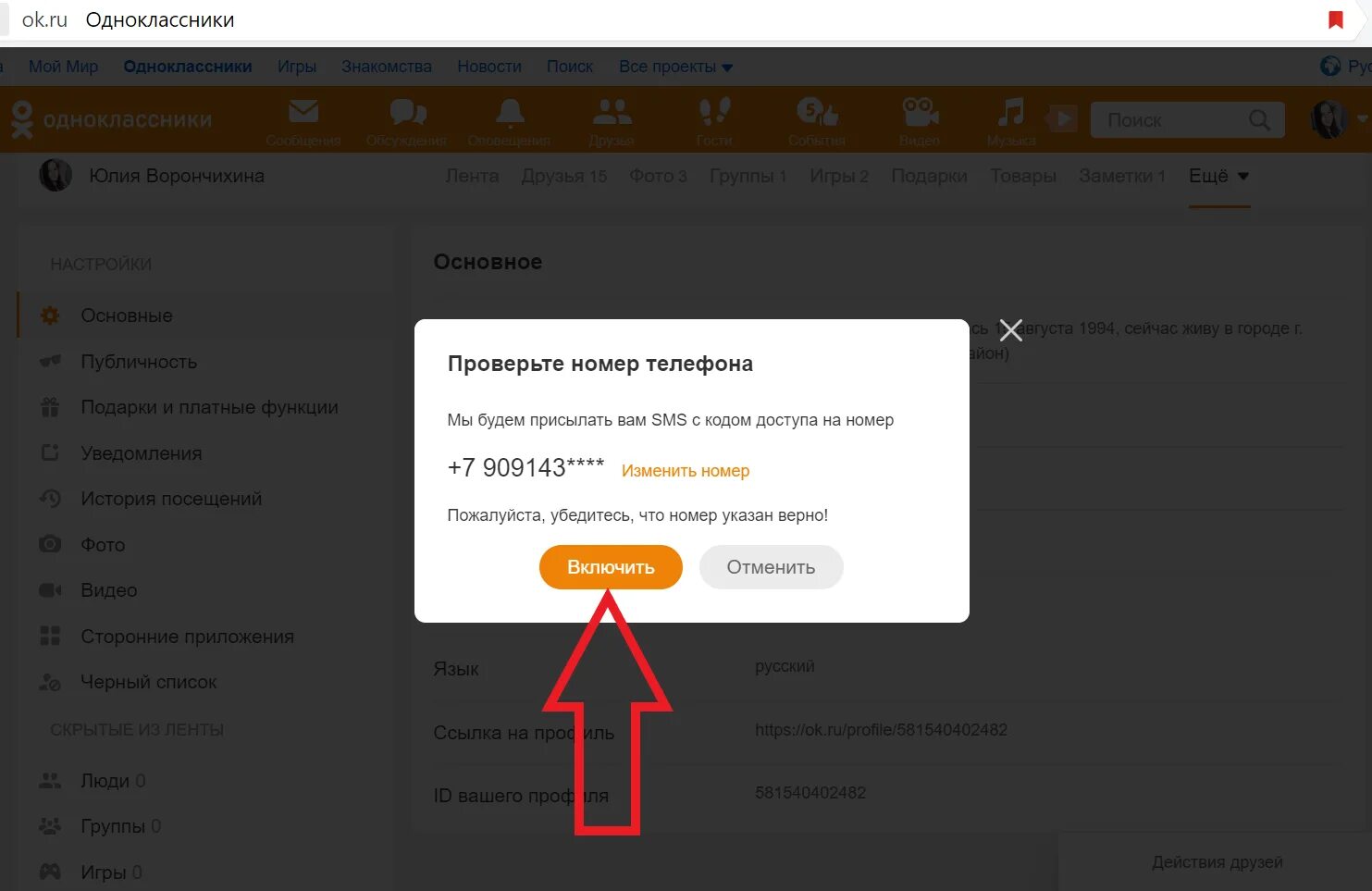The height and width of the screenshot is (891, 1372).
Task: Open the Сообщения messages icon
Action: [x=303, y=113]
